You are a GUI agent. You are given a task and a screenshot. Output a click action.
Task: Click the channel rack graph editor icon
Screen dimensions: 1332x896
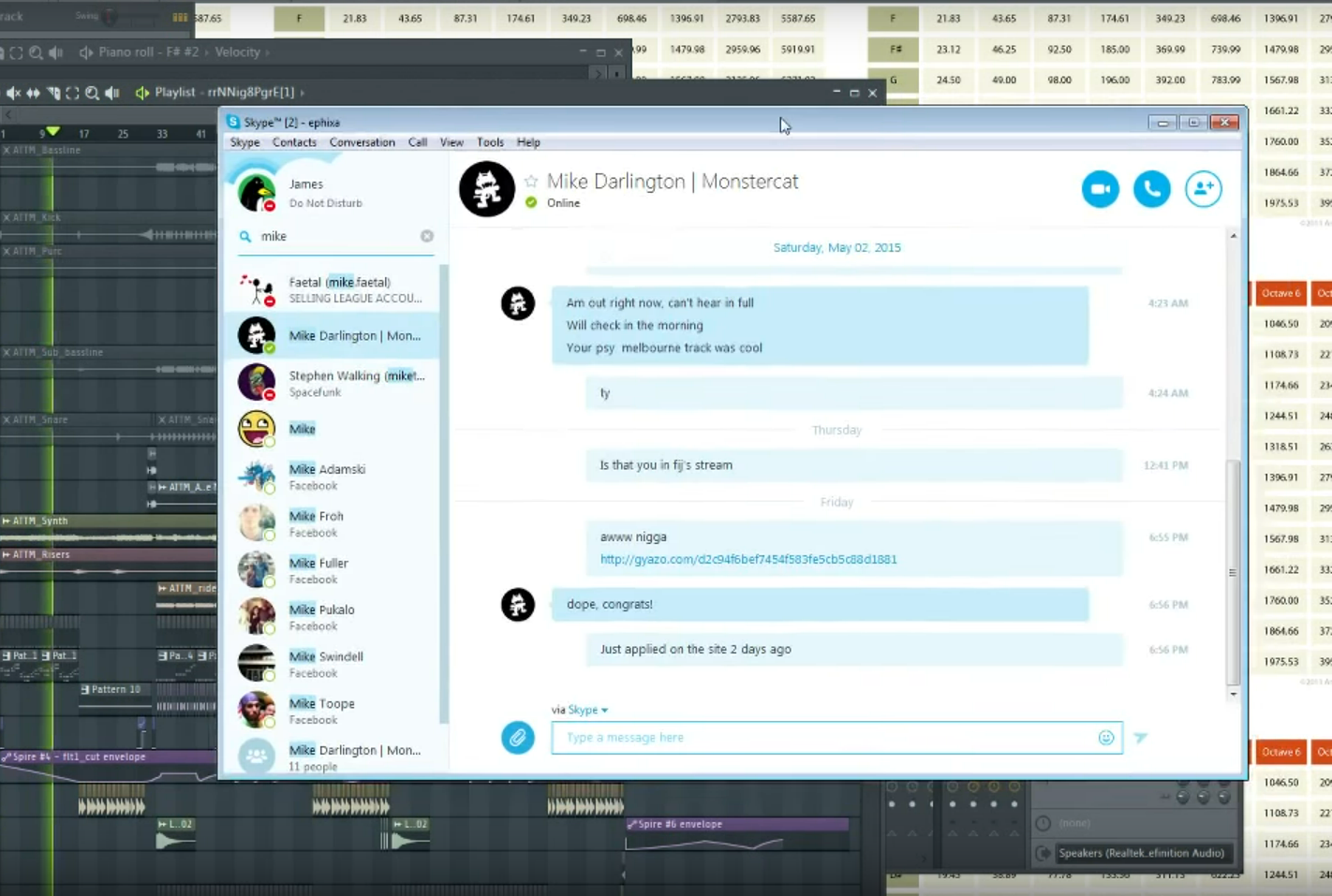(x=179, y=17)
